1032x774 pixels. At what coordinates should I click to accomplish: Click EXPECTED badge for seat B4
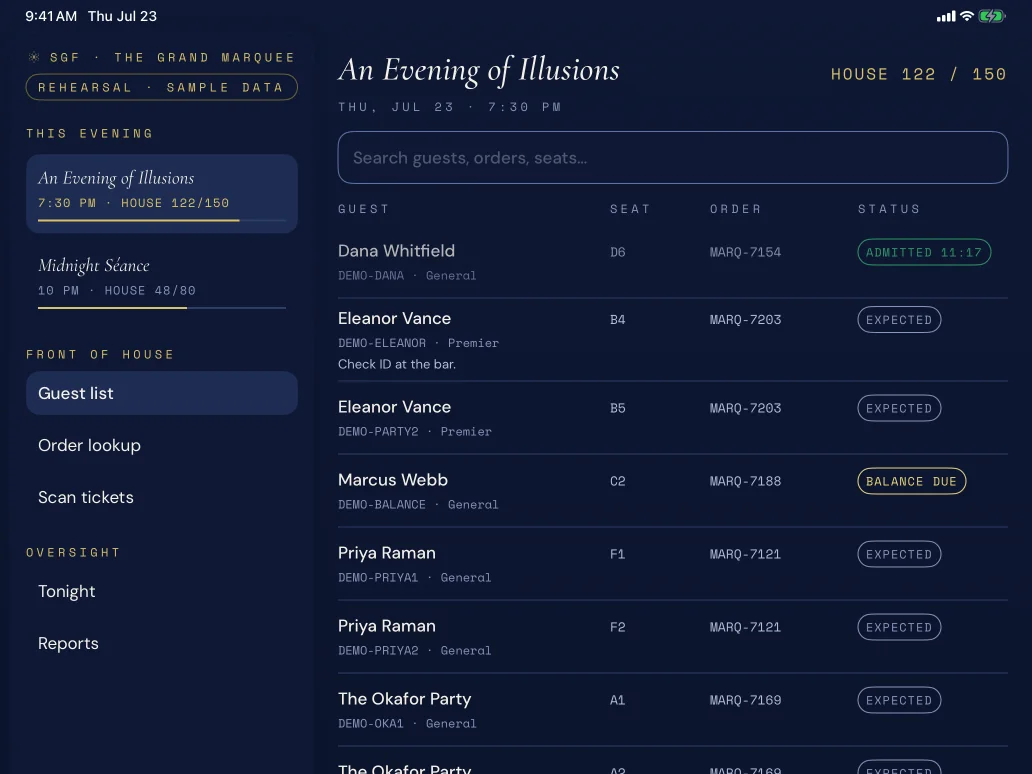[x=899, y=320]
